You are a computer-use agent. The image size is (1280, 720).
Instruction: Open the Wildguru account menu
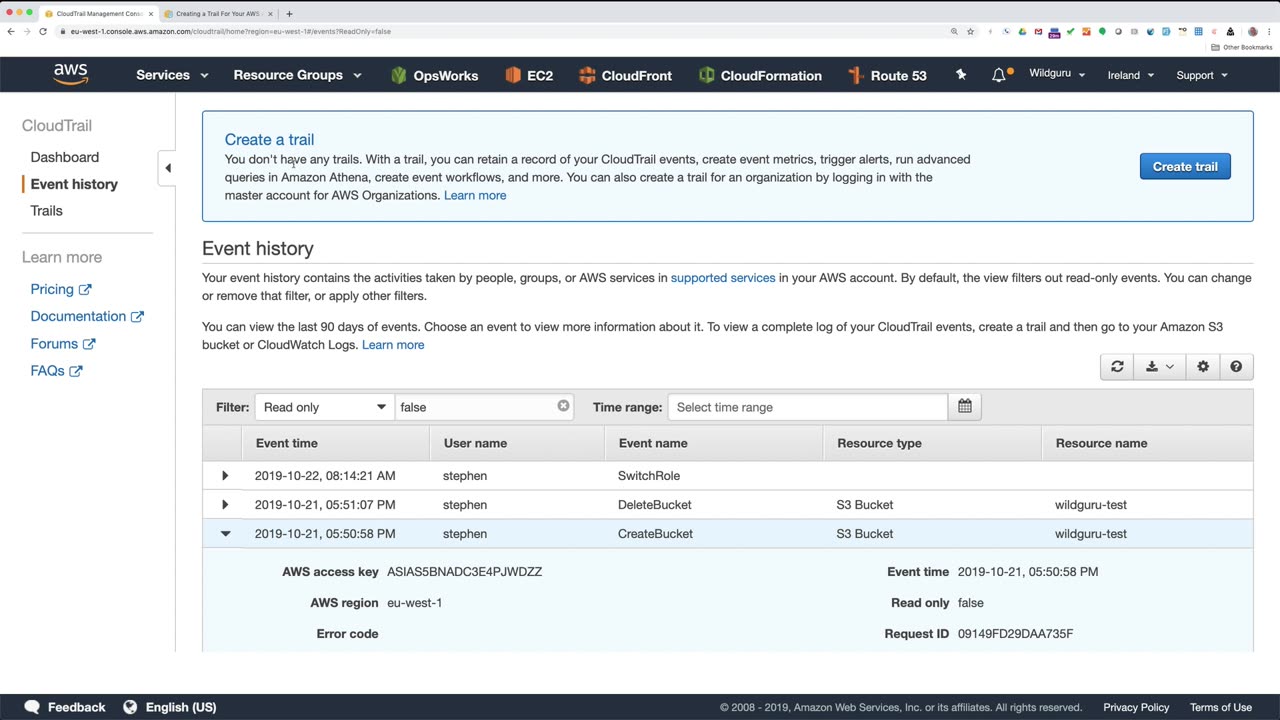point(1057,74)
